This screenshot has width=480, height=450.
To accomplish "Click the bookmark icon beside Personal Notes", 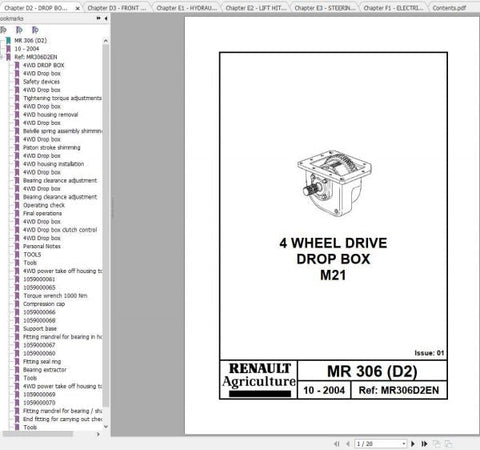I will [17, 246].
